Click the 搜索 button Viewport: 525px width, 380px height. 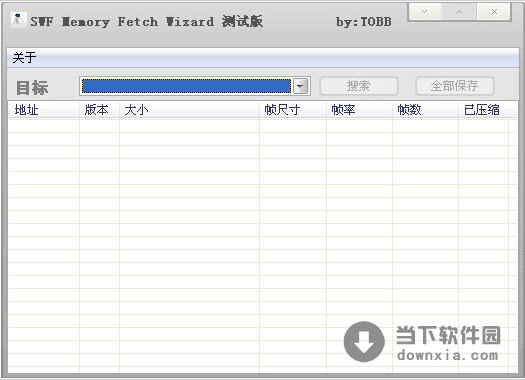(359, 86)
